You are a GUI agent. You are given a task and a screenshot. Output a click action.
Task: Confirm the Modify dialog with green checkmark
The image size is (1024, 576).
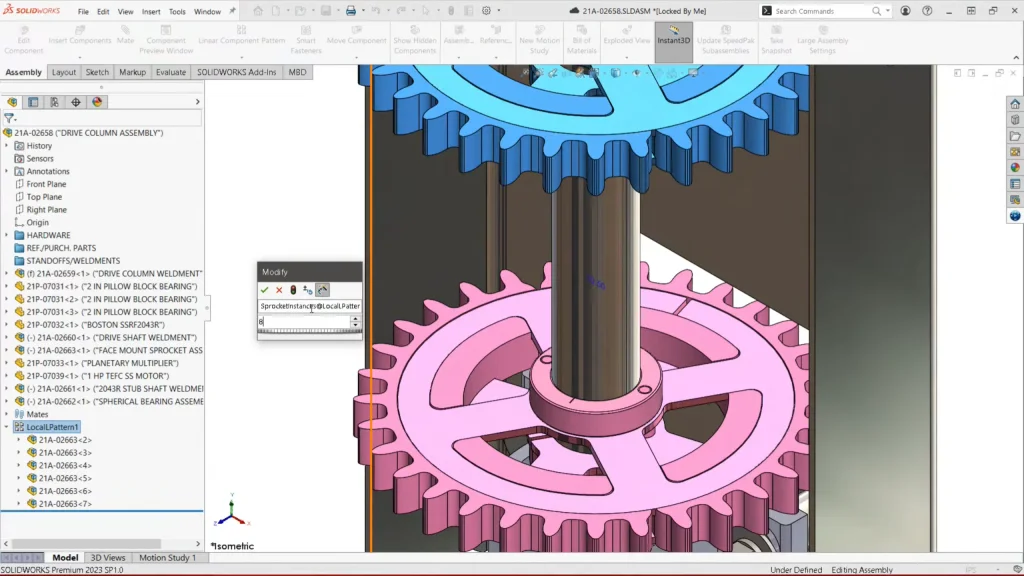(265, 290)
